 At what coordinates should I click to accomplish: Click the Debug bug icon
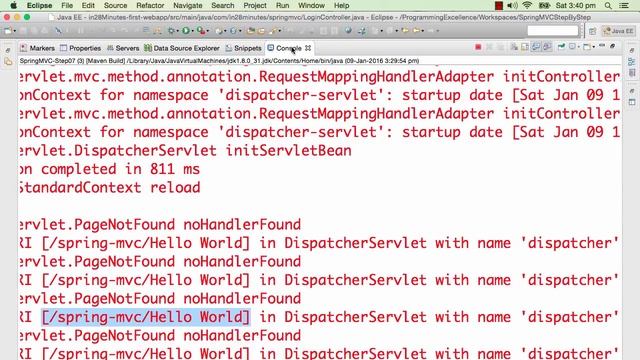(x=171, y=31)
